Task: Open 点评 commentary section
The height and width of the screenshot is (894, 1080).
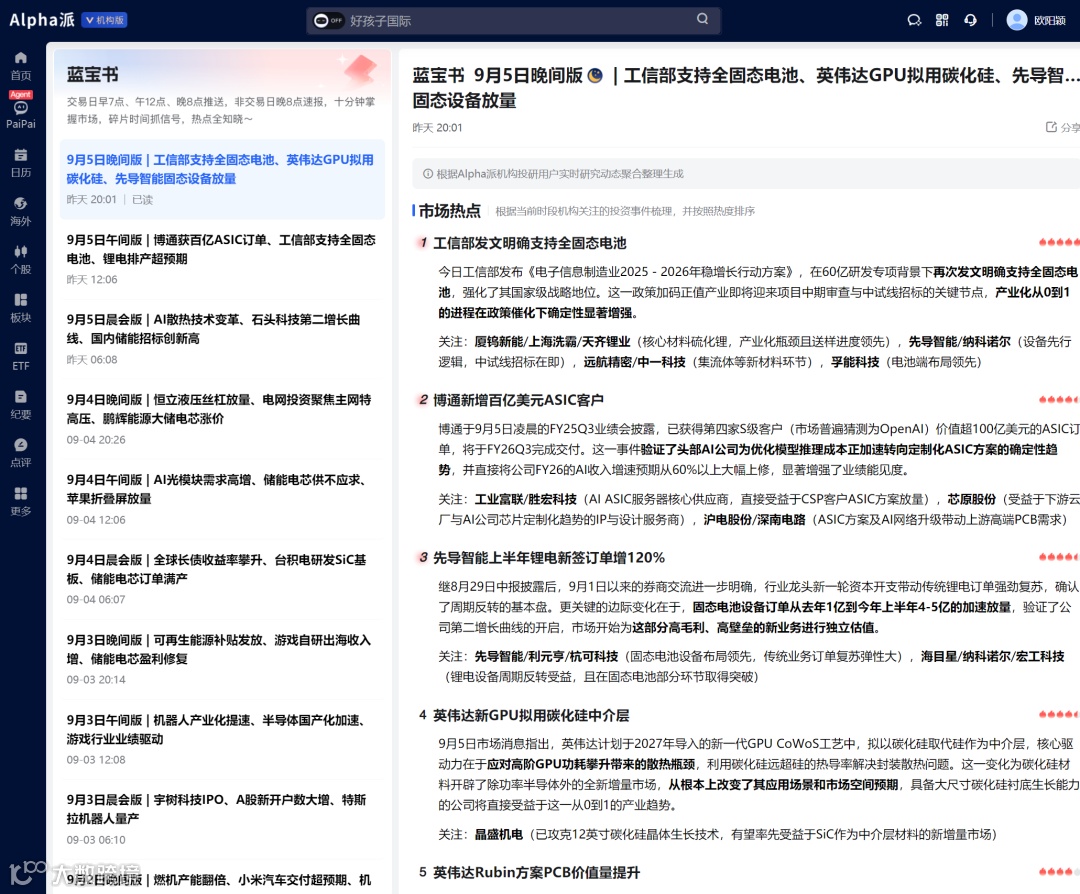Action: tap(21, 453)
